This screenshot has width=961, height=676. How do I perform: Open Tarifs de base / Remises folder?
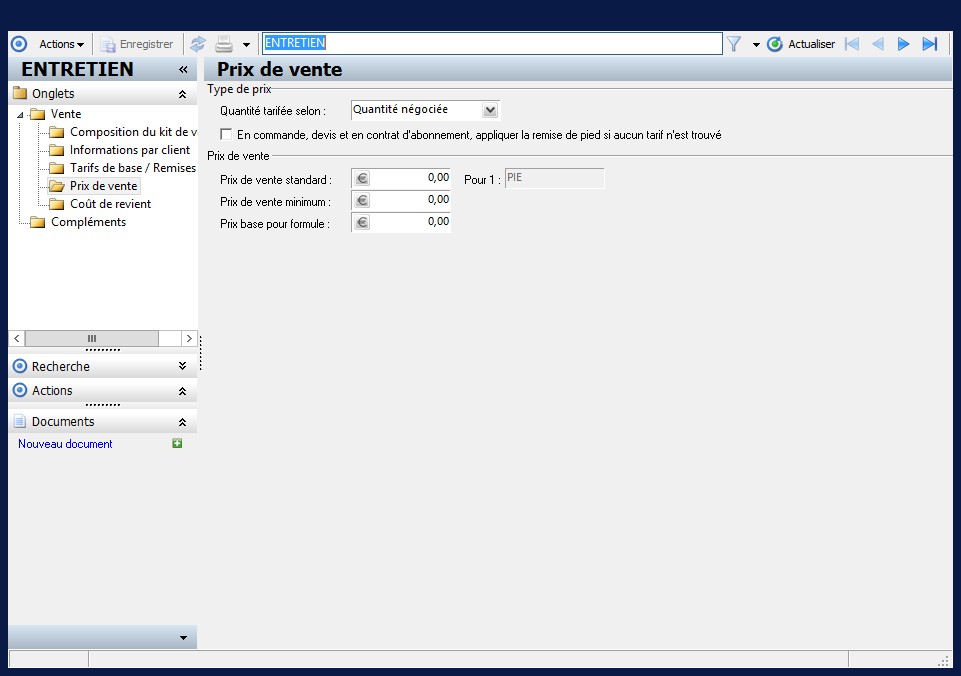click(123, 168)
